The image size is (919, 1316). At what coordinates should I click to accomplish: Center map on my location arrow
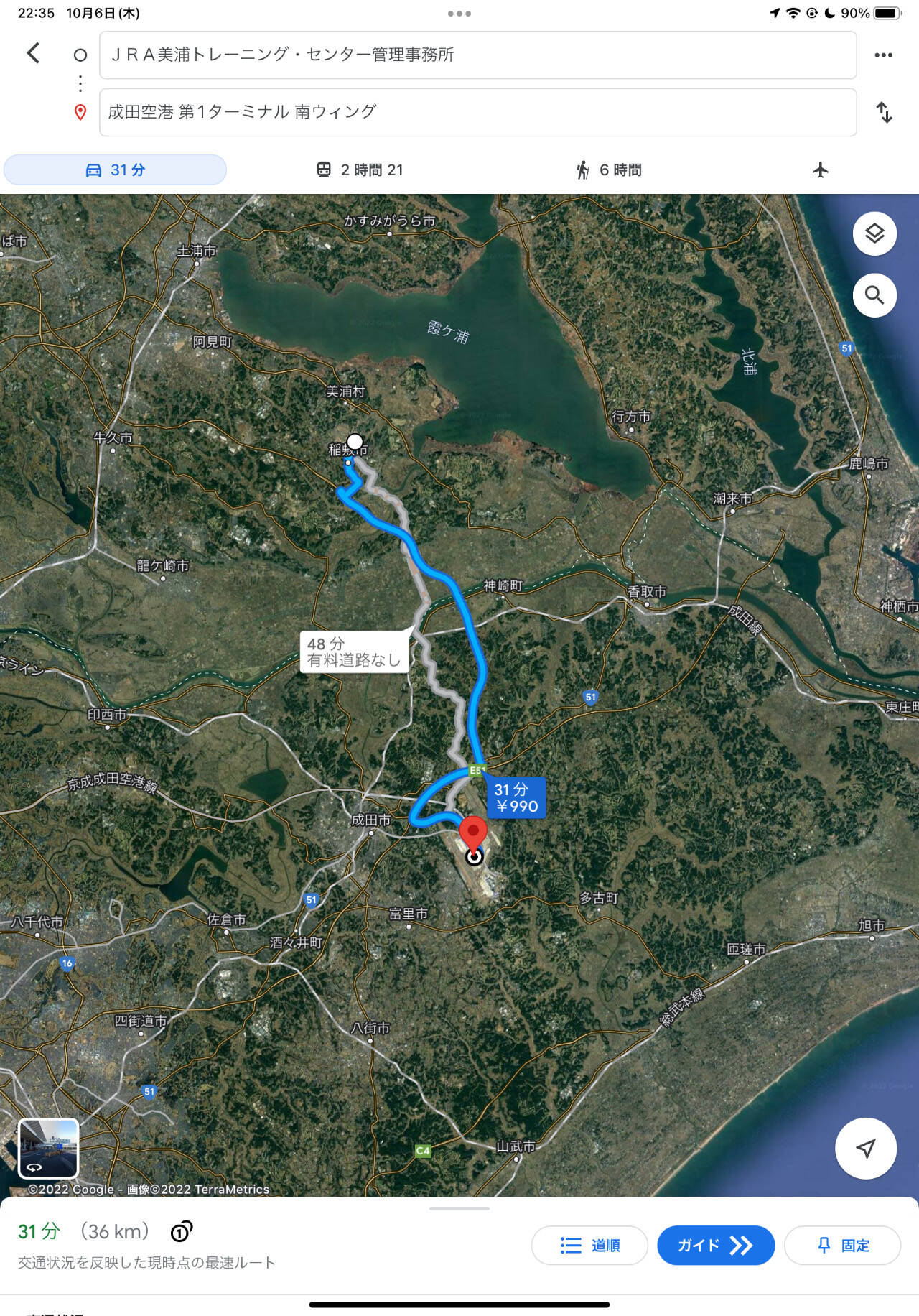pos(866,1148)
